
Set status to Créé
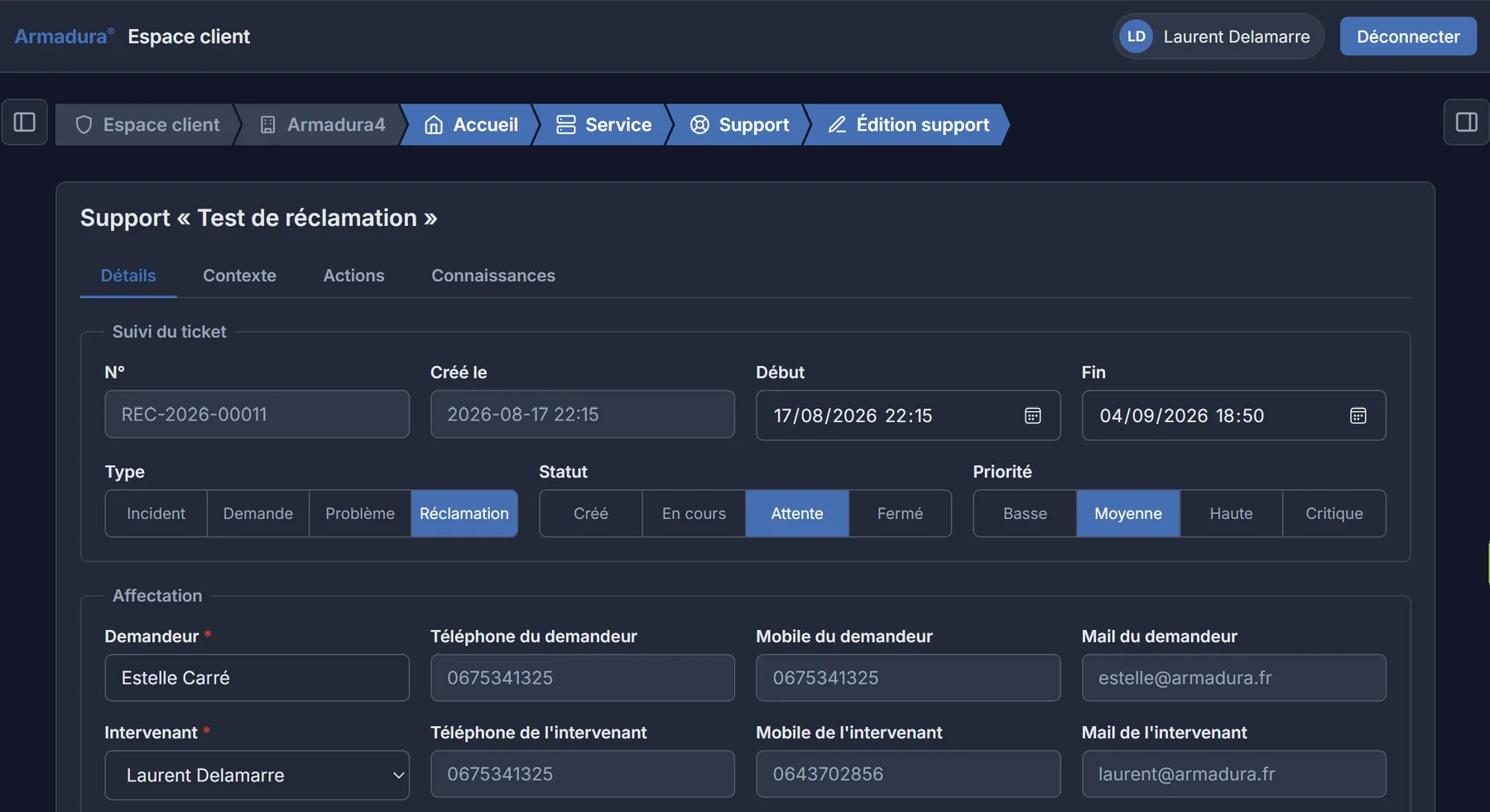coord(591,513)
